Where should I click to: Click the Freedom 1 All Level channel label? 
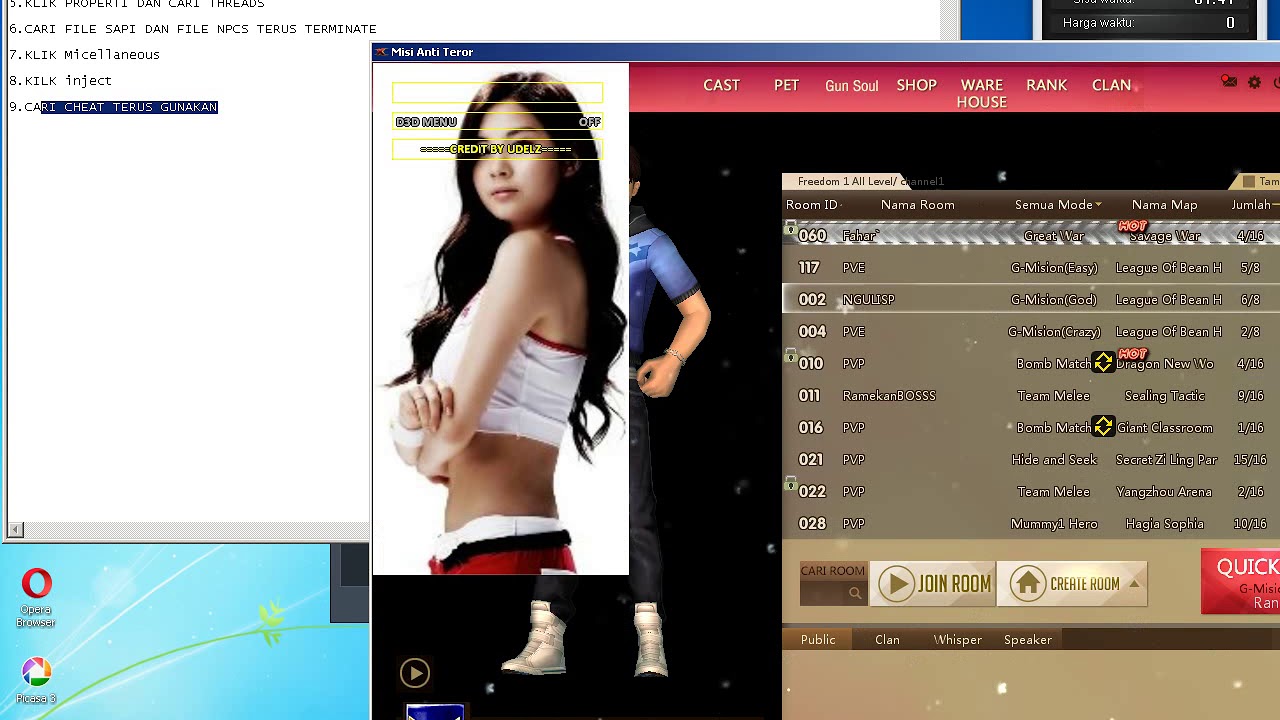pyautogui.click(x=870, y=182)
